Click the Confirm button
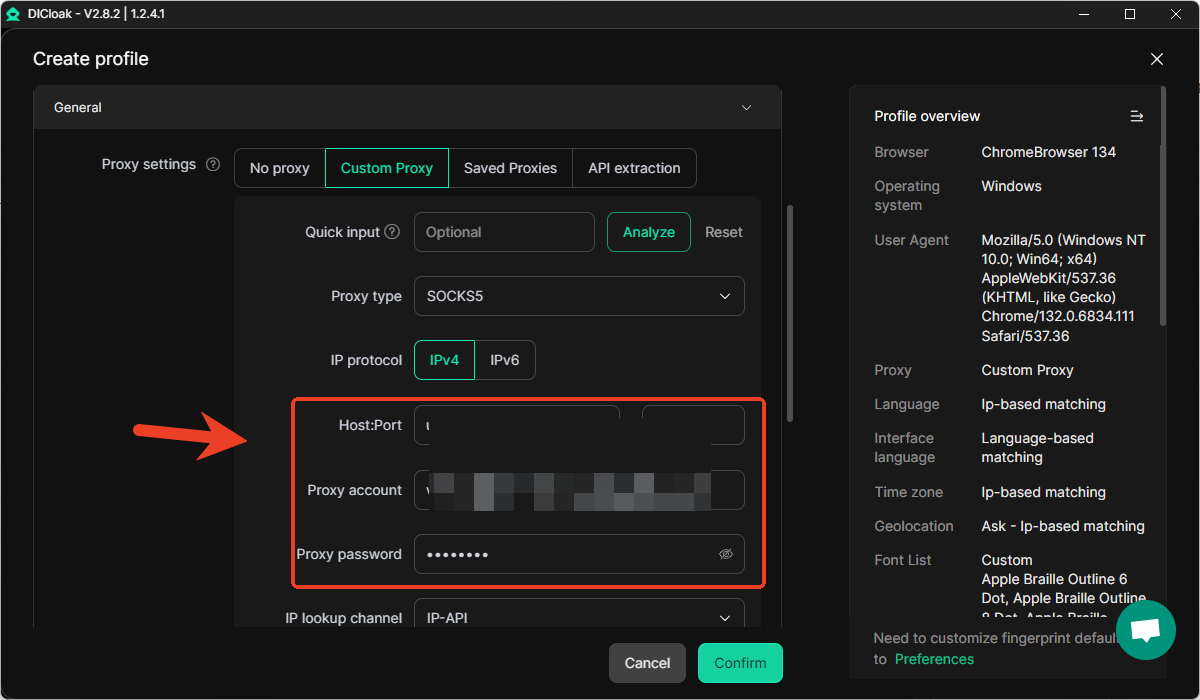The image size is (1200, 700). pos(740,663)
